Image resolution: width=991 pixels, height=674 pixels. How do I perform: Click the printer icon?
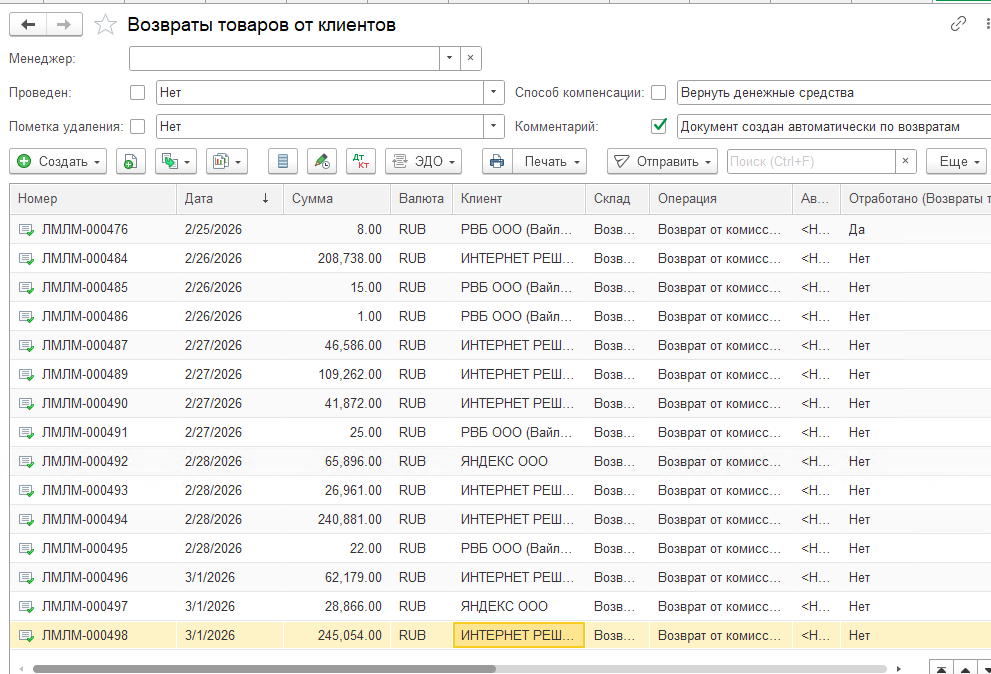497,161
